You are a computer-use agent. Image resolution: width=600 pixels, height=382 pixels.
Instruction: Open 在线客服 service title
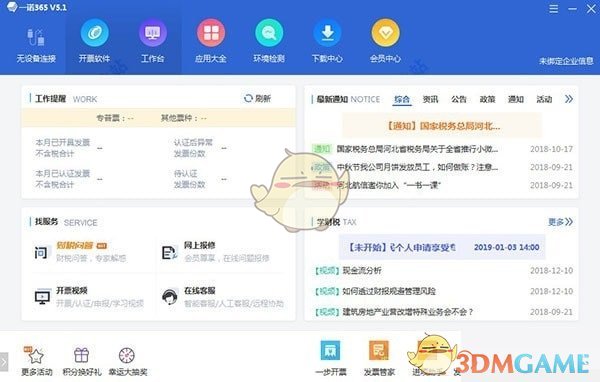pyautogui.click(x=200, y=291)
